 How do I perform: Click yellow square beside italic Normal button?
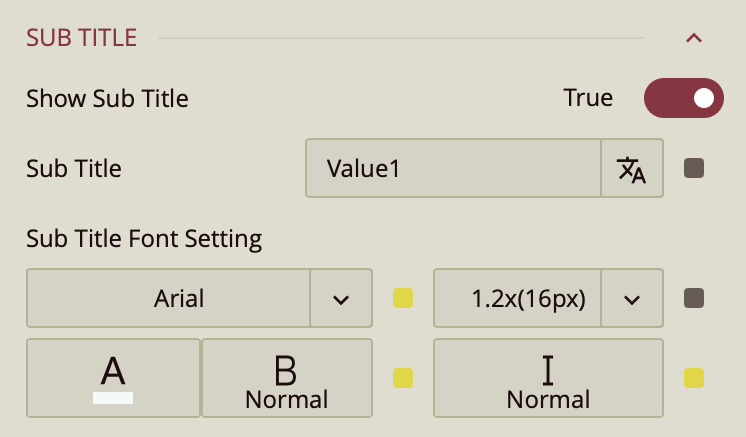tap(694, 378)
